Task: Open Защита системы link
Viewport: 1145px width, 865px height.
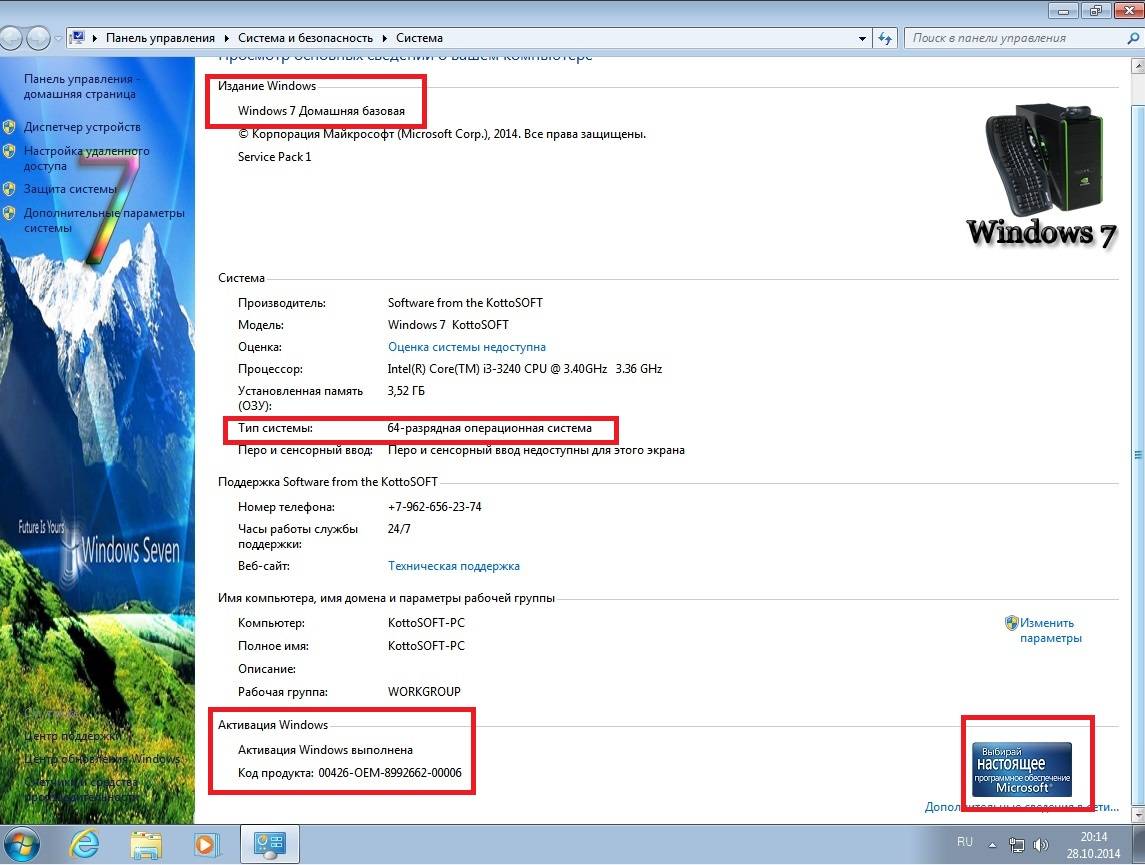Action: tap(70, 189)
